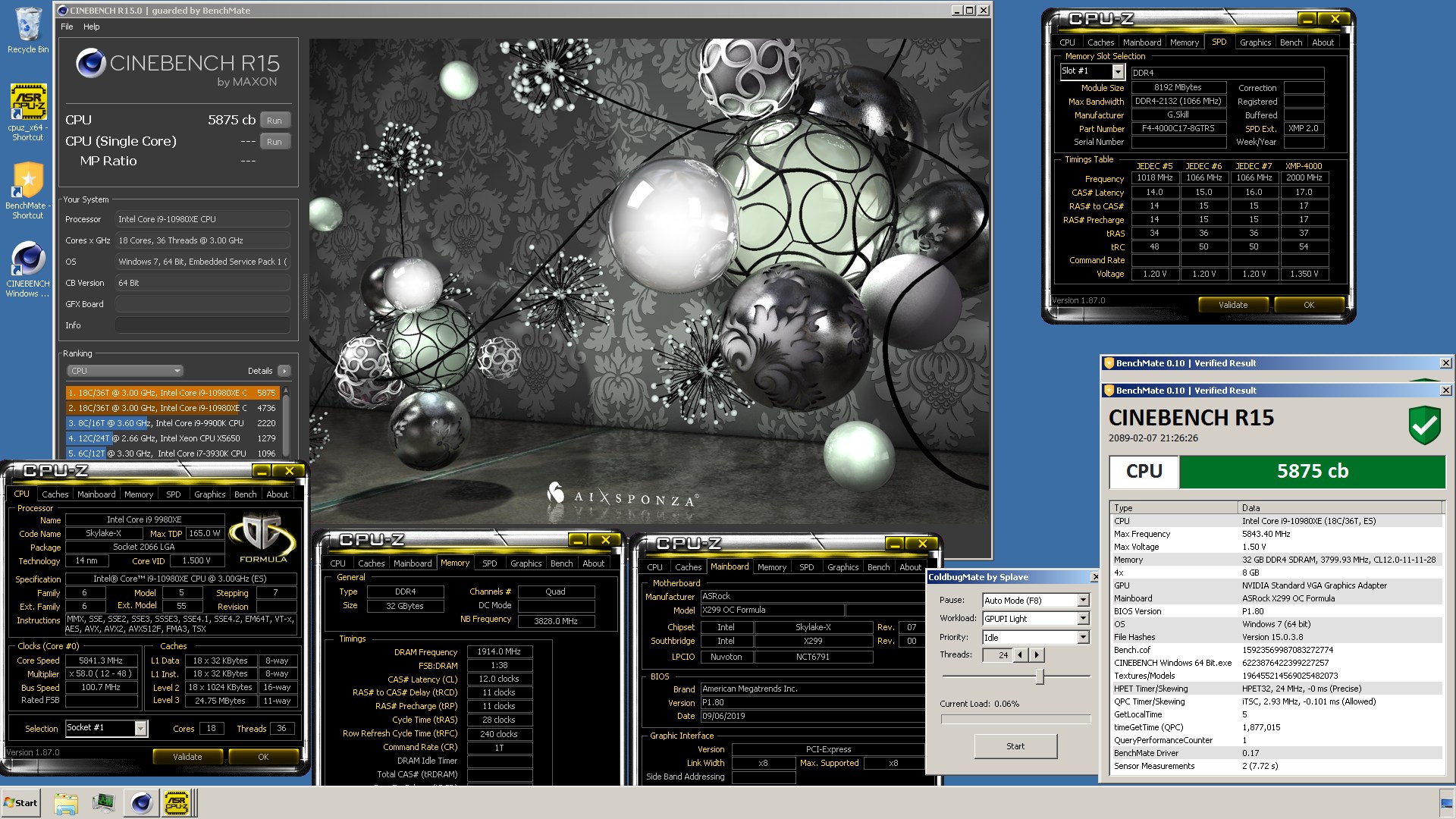This screenshot has height=819, width=1456.
Task: Start the ColdbugMate workload
Action: click(x=1015, y=746)
